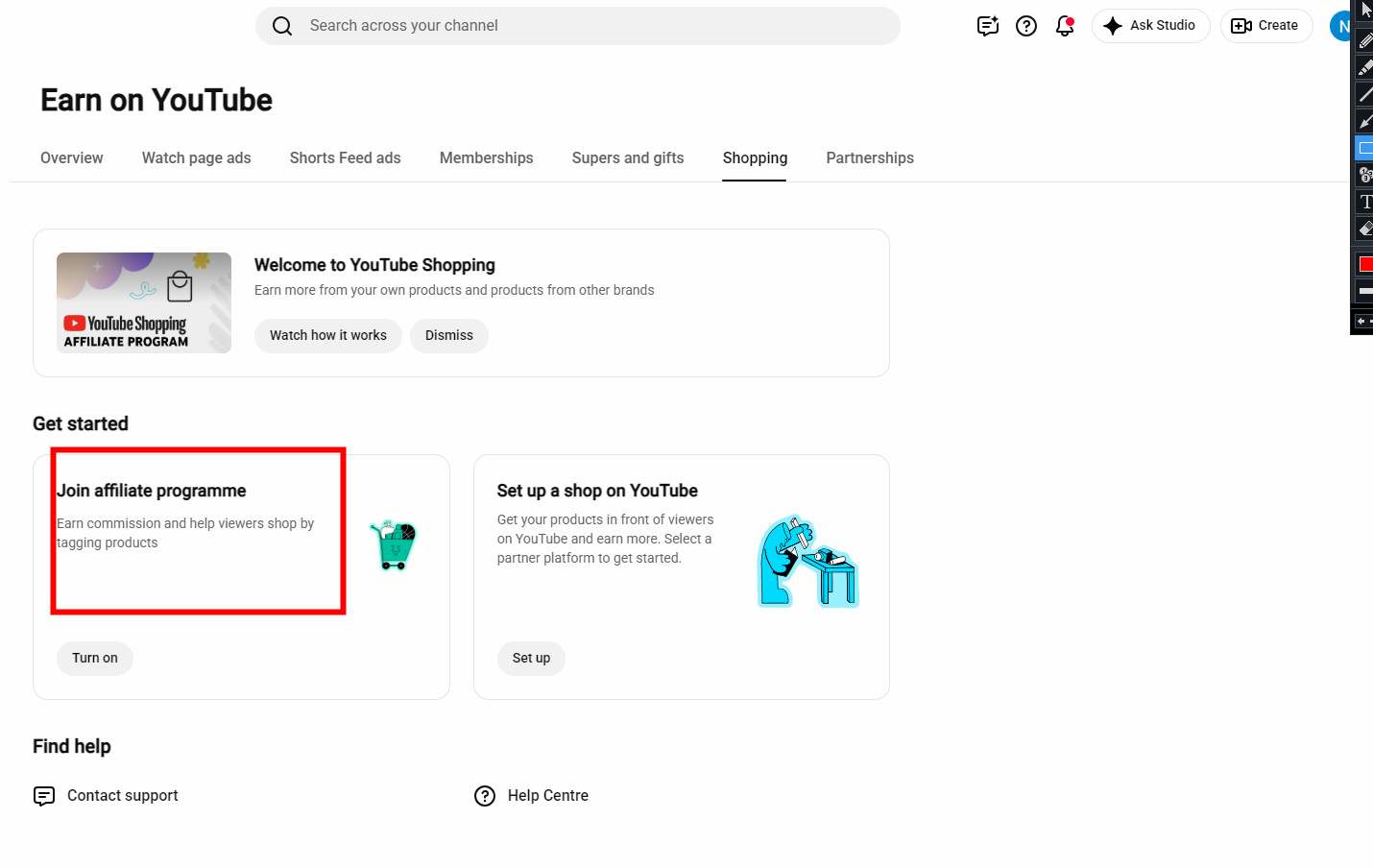Switch to the Watch page ads tab
The width and height of the screenshot is (1373, 868).
(x=197, y=158)
